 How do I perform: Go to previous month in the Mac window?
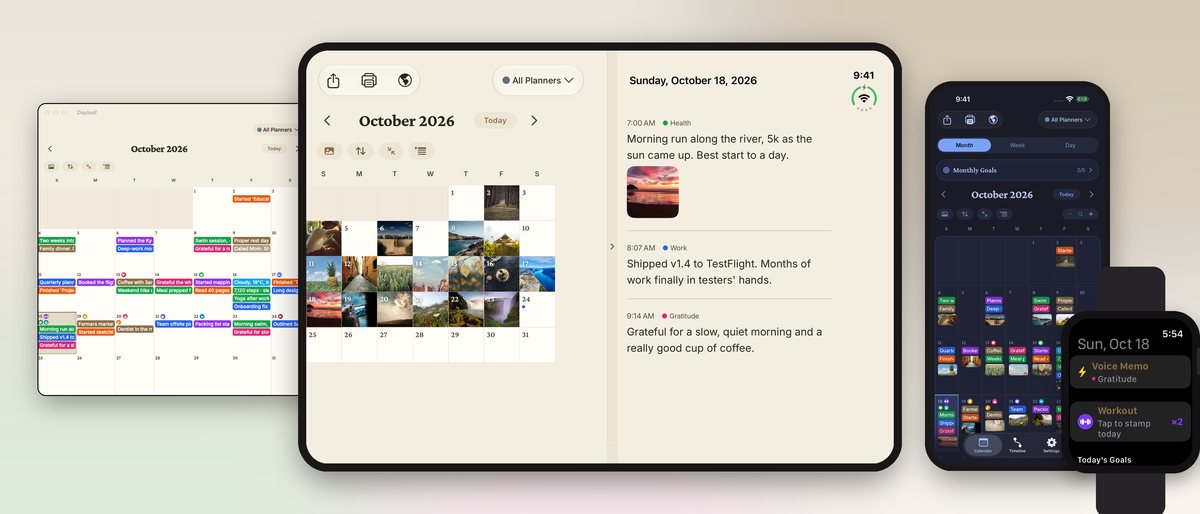click(50, 149)
